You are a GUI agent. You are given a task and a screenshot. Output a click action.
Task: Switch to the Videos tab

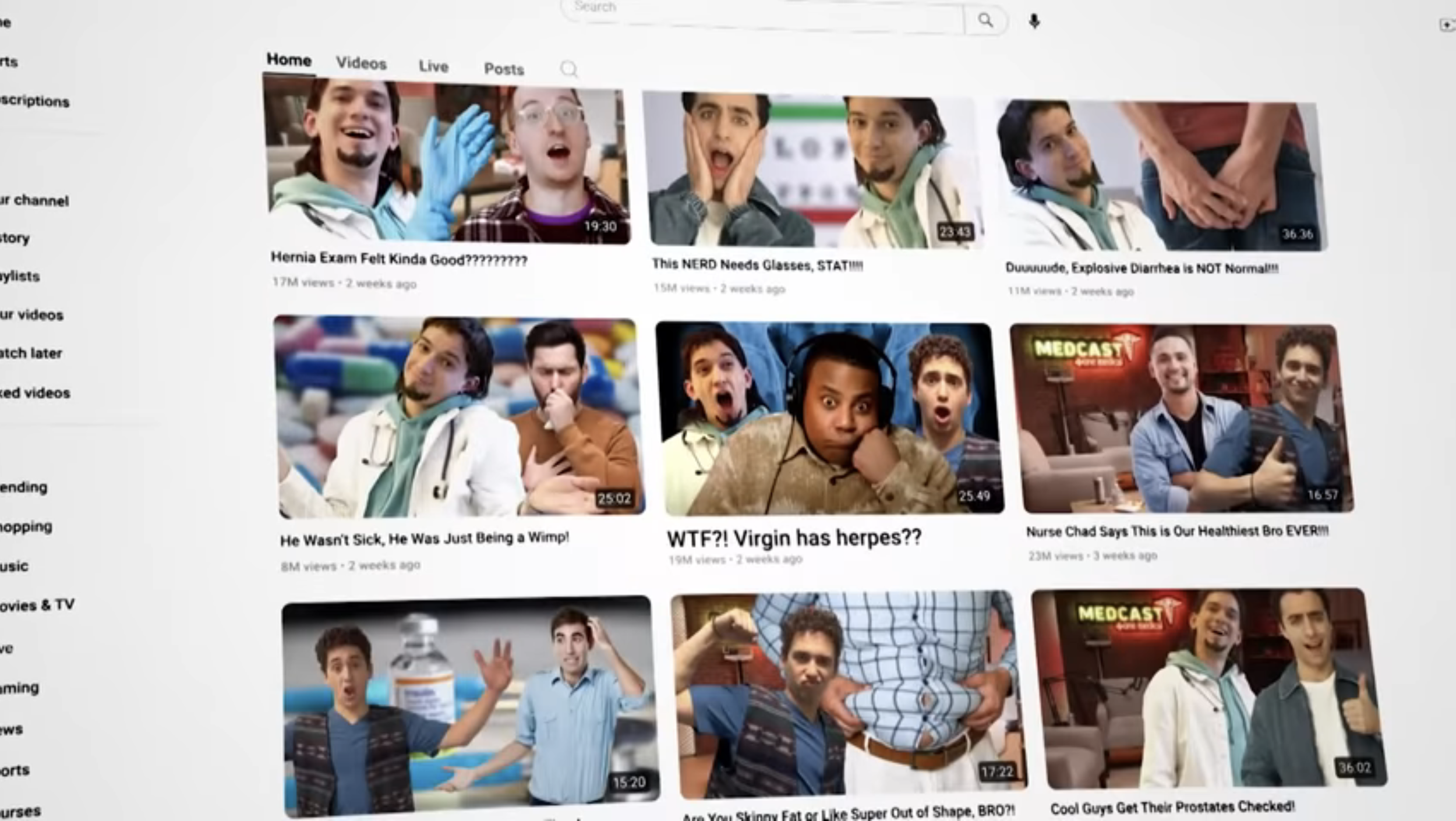[361, 63]
